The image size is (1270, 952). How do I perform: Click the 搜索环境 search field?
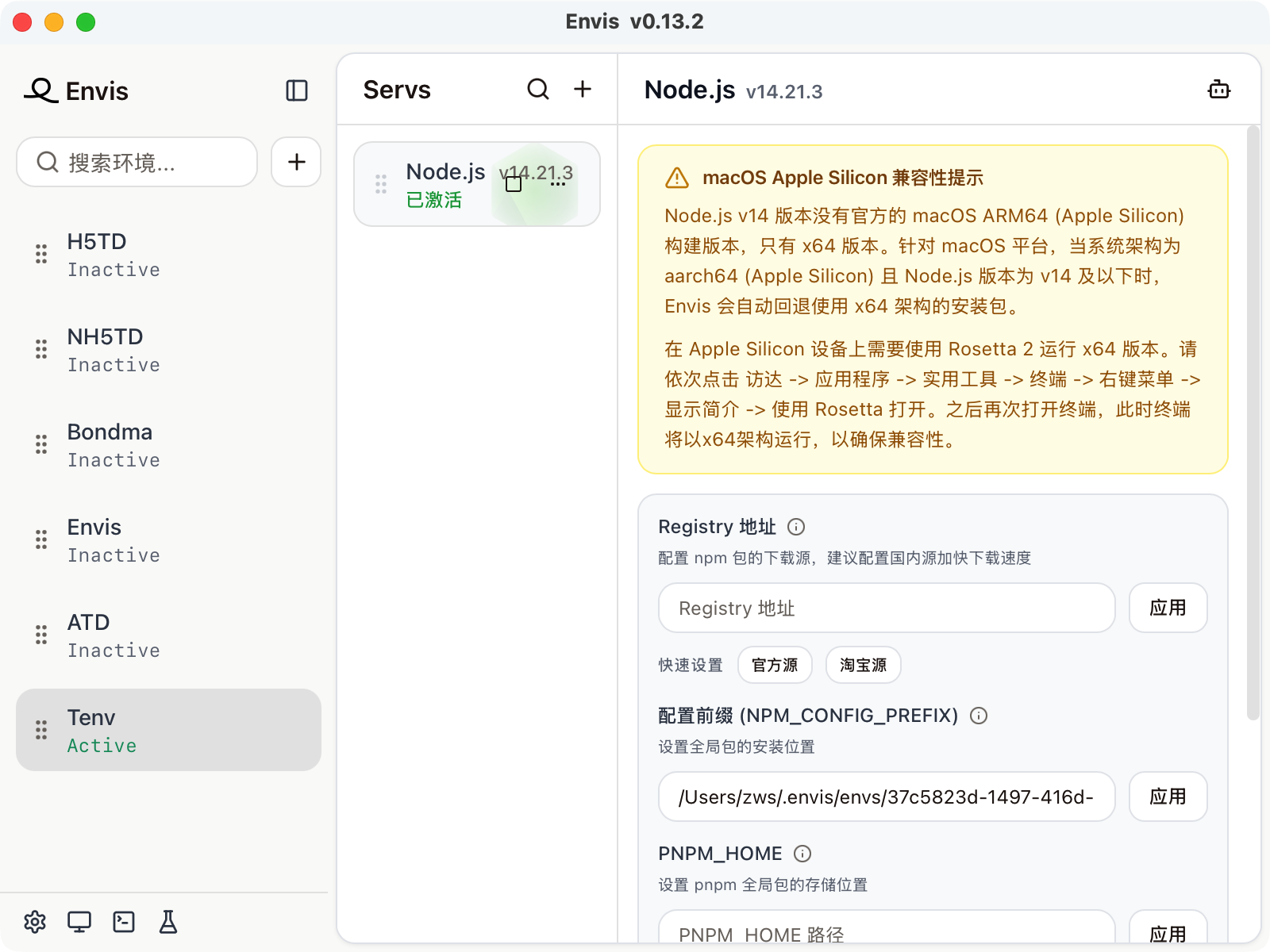(x=137, y=162)
